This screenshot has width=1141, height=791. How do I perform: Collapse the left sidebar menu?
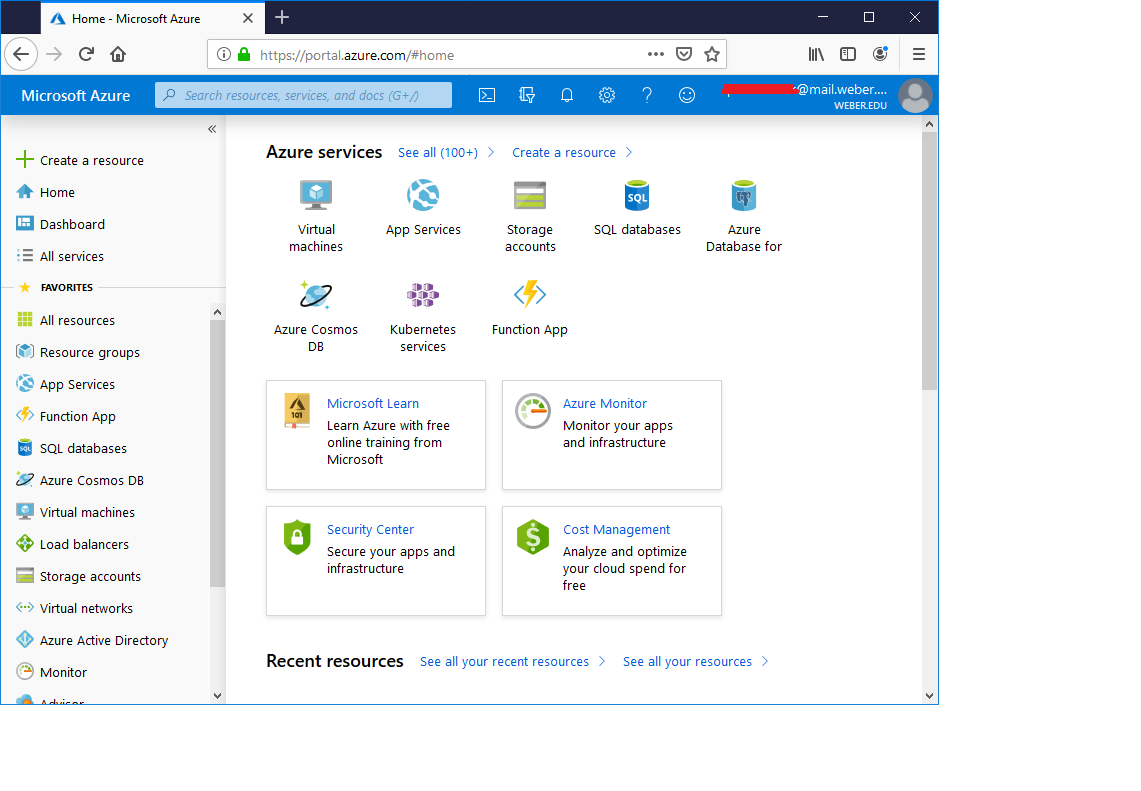(212, 129)
